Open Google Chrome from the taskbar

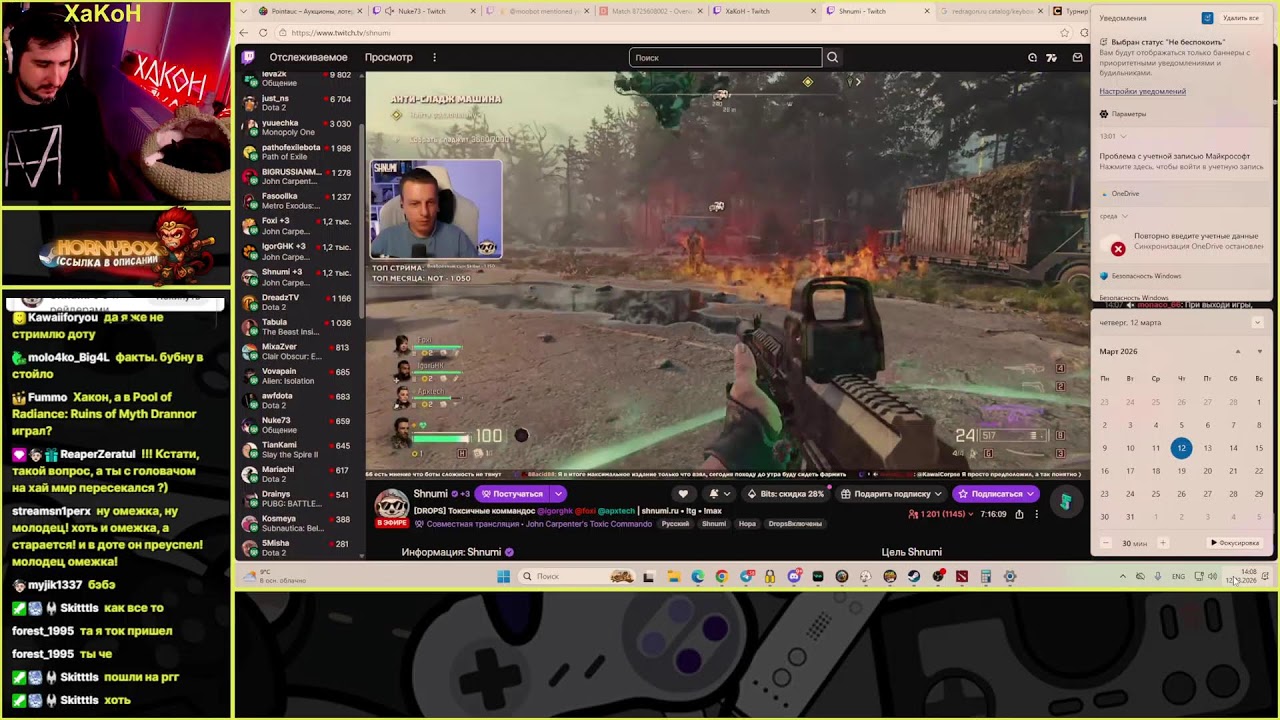tap(721, 576)
